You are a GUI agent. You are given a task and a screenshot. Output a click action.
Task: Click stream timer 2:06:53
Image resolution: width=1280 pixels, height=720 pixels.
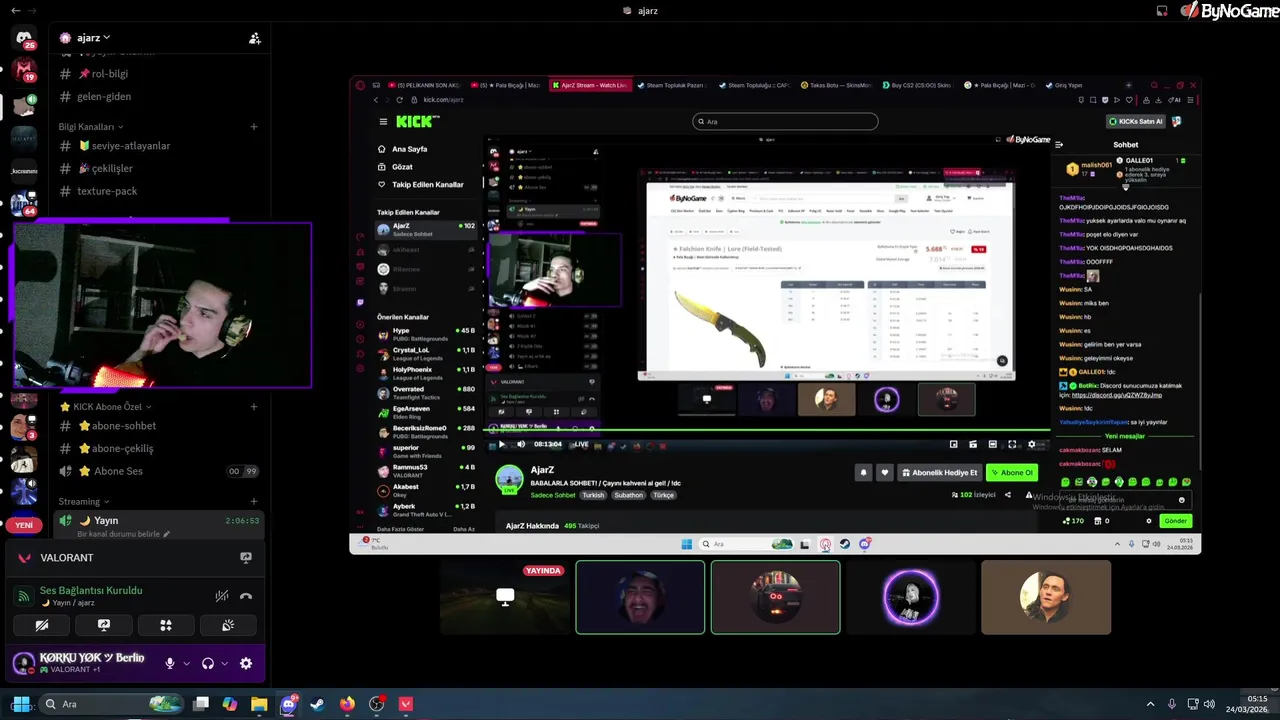point(242,520)
